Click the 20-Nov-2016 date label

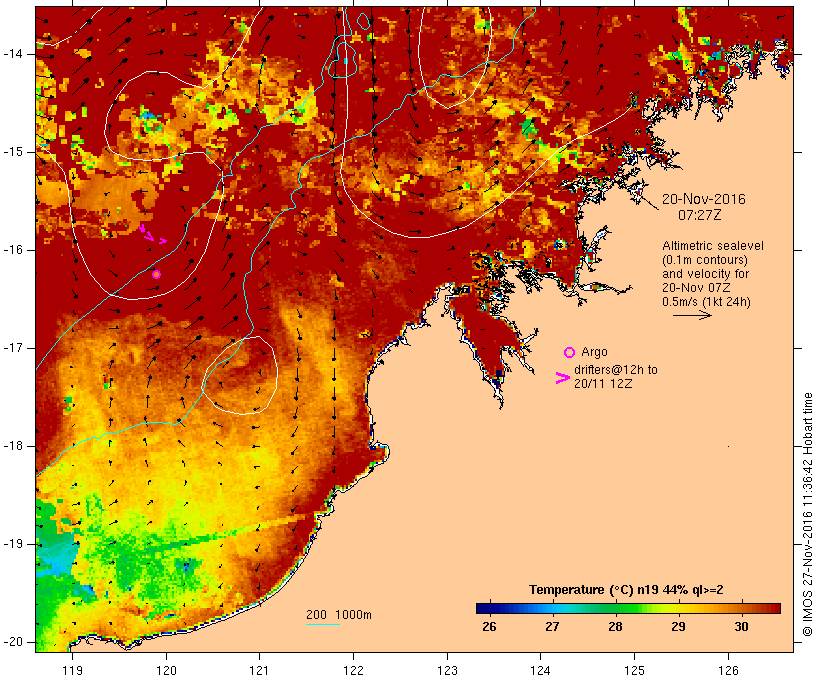tap(703, 199)
